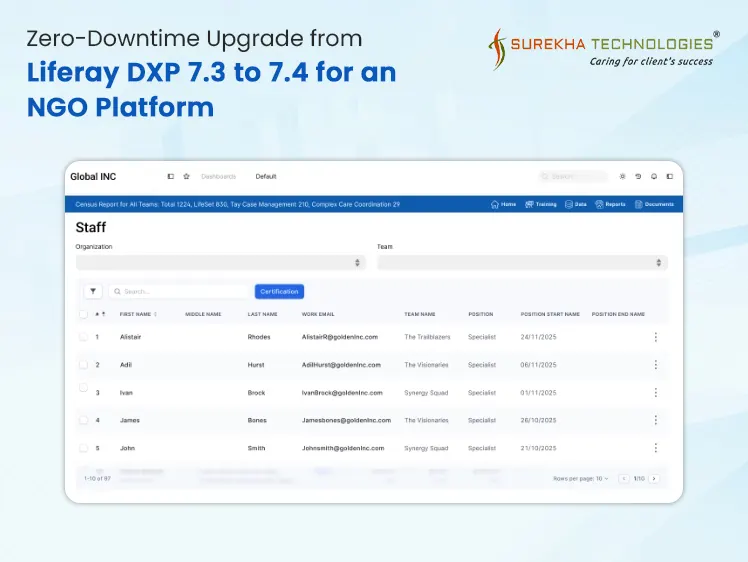Open Training in blue navigation bar

[540, 204]
